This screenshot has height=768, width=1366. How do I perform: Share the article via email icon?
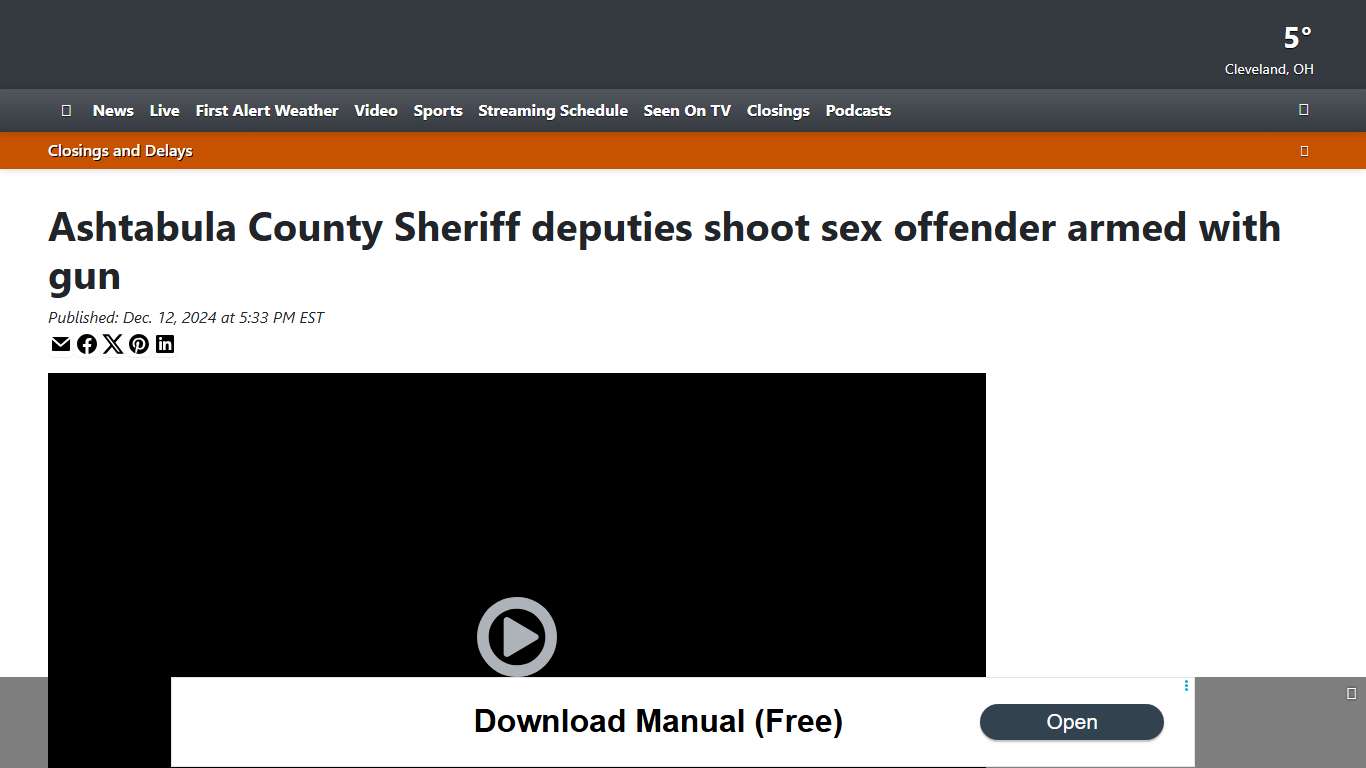(x=60, y=344)
